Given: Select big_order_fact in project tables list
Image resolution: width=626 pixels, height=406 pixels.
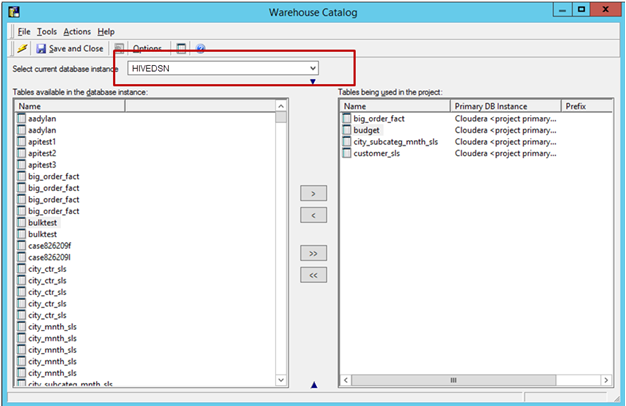Looking at the screenshot, I should tap(379, 119).
